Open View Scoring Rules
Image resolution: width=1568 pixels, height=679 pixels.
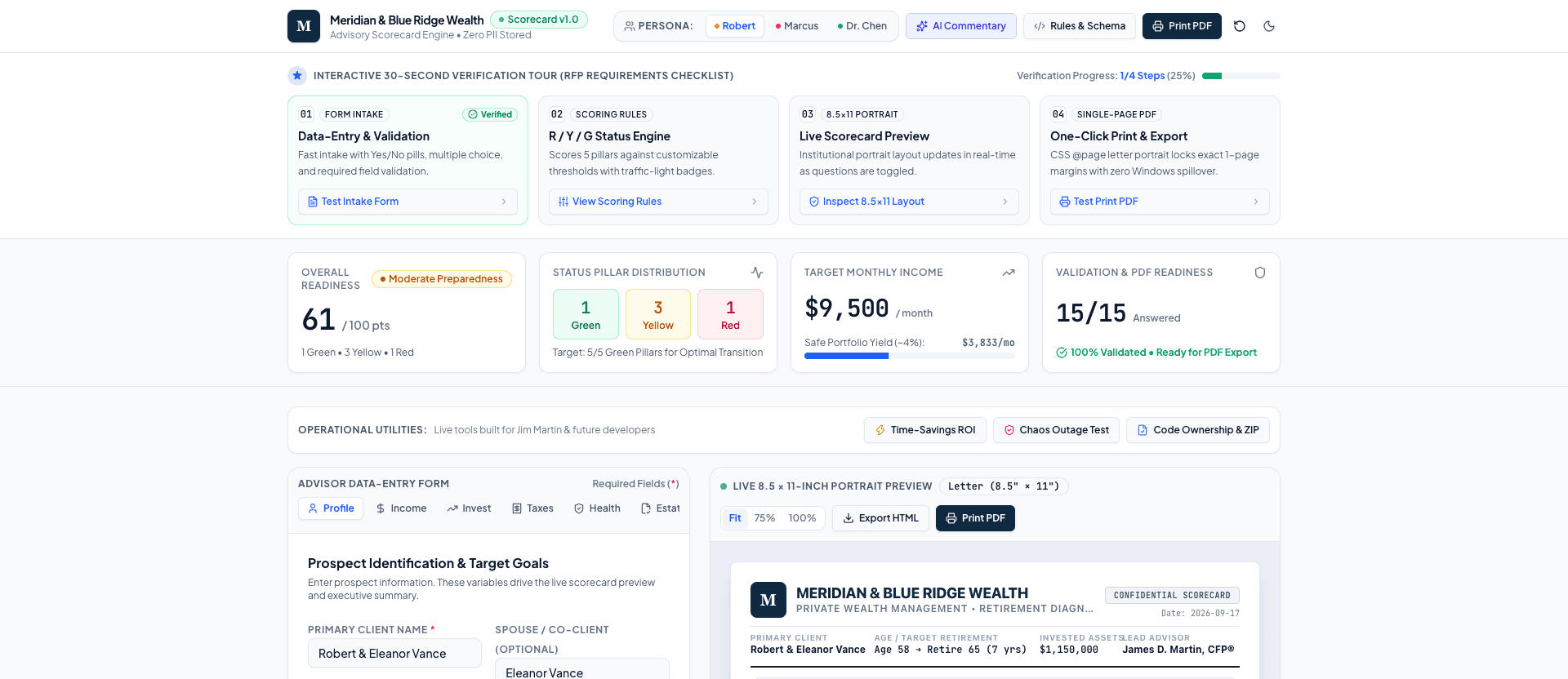point(658,202)
